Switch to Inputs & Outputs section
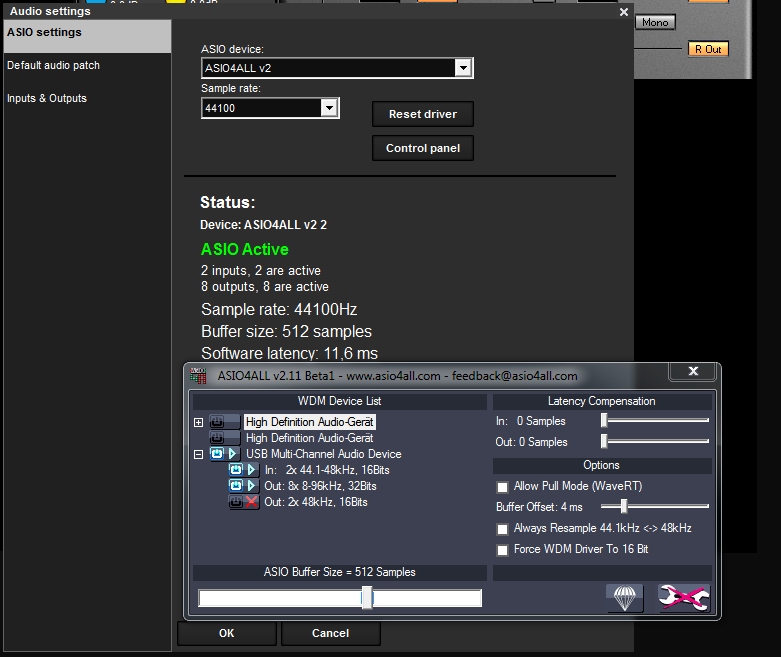The width and height of the screenshot is (781, 657). (47, 98)
